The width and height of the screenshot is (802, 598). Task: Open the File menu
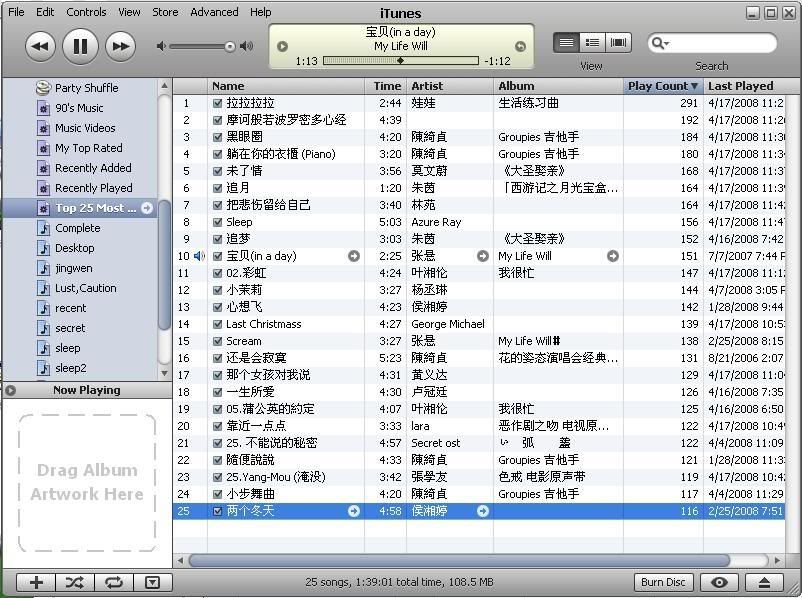tap(16, 12)
